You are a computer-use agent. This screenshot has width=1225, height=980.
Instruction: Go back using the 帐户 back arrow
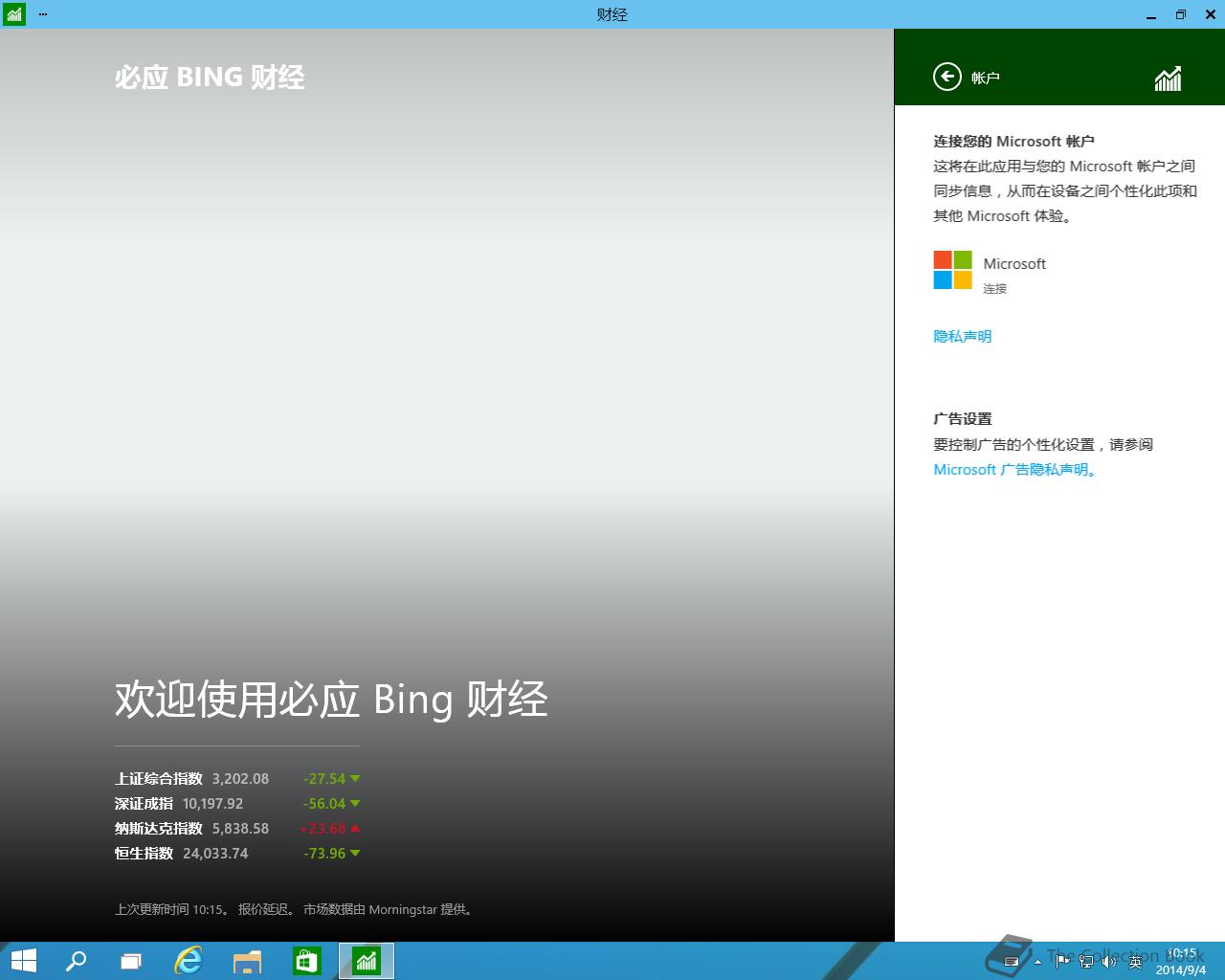947,77
